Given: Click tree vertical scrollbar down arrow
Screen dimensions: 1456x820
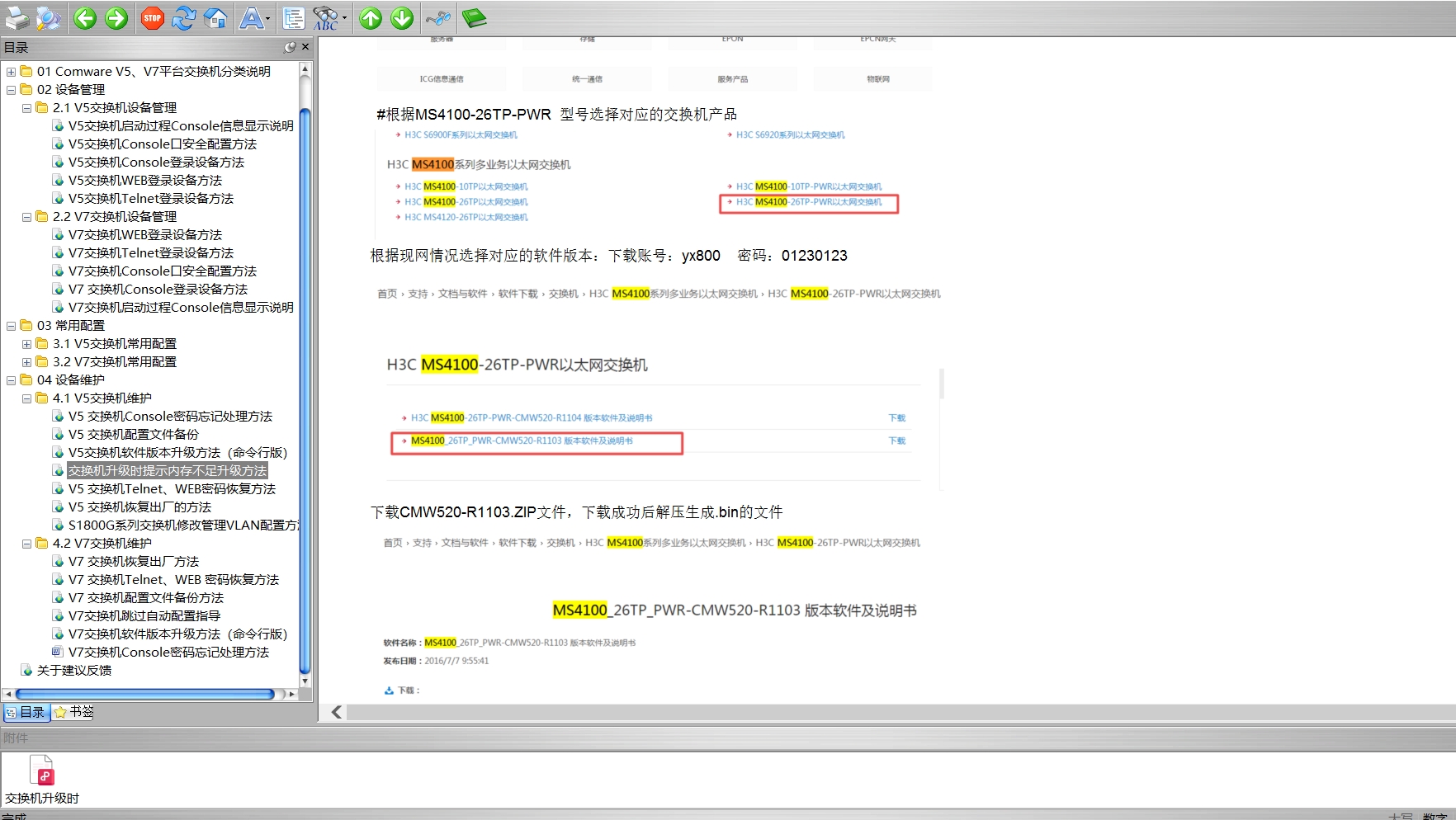Looking at the screenshot, I should click(305, 681).
